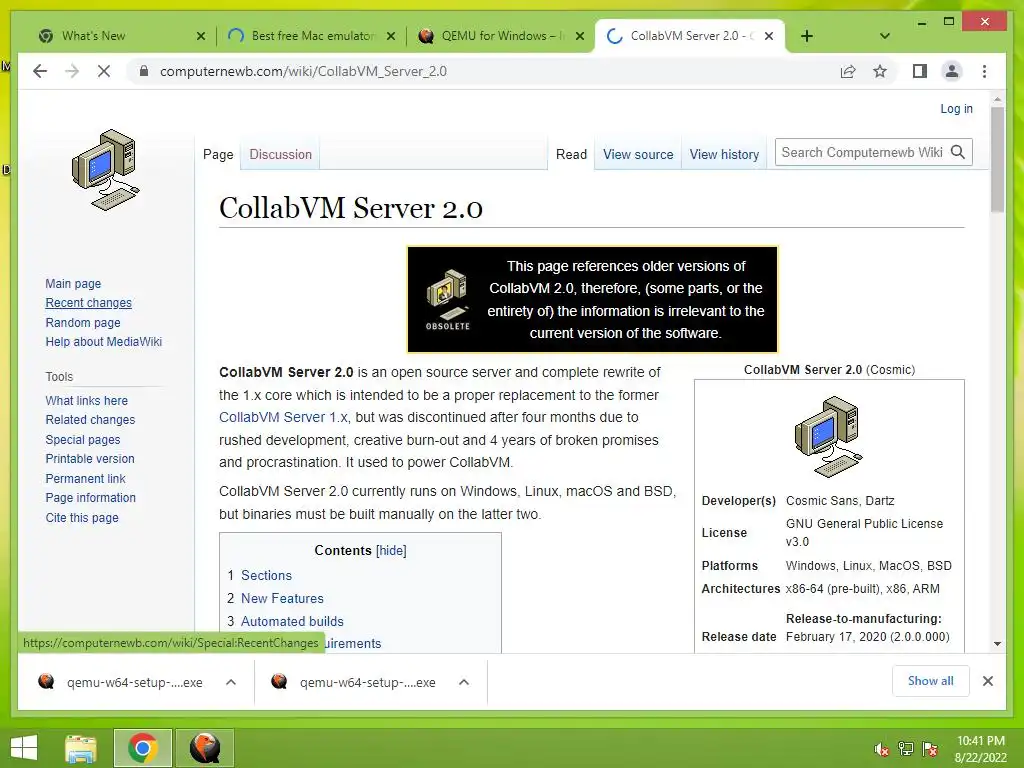Open What links here
This screenshot has height=768, width=1024.
pos(86,400)
